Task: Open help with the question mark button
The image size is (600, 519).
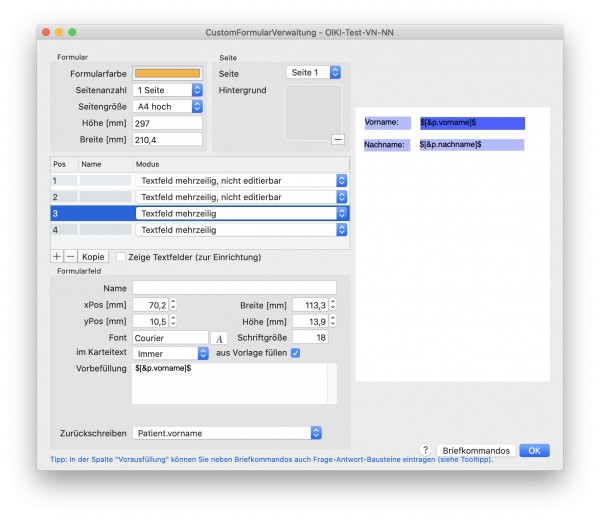Action: (x=425, y=450)
